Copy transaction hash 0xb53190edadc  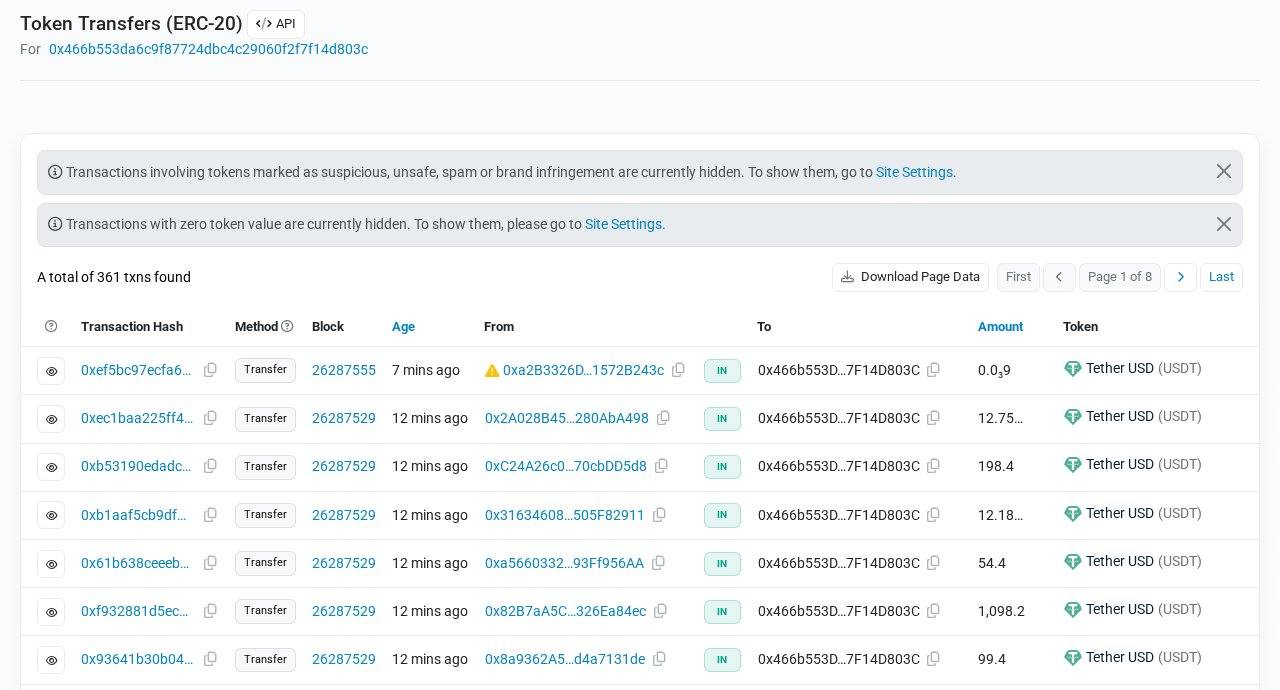click(x=210, y=466)
